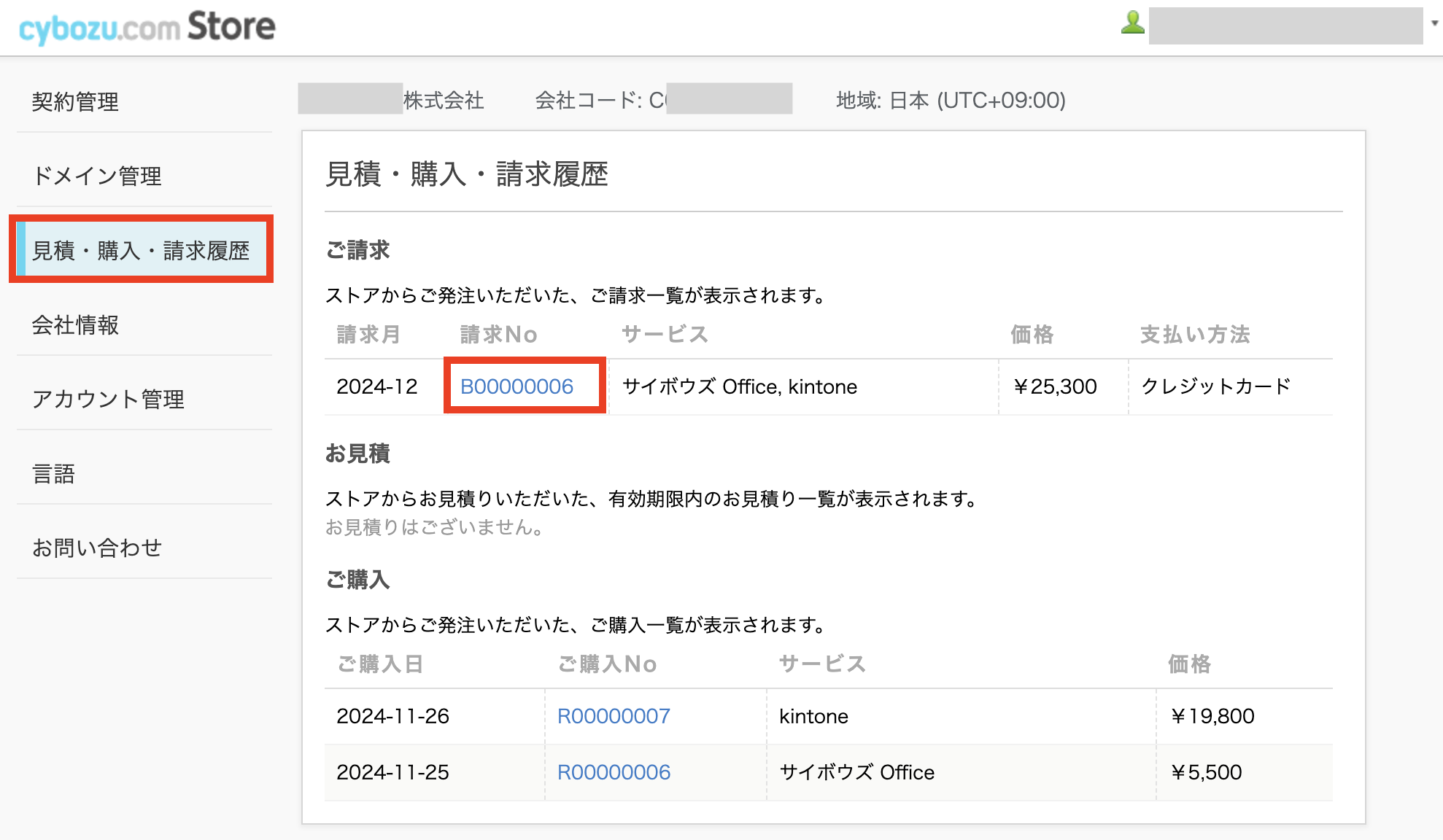Open the account dropdown arrow at top right

(1434, 23)
